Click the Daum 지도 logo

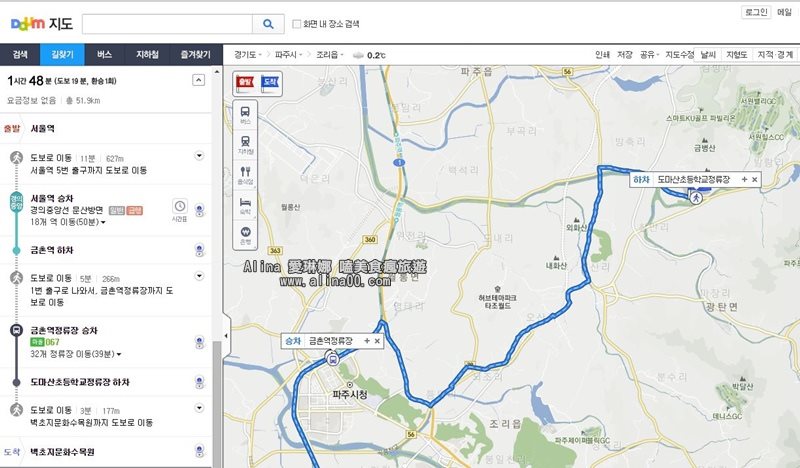tap(42, 23)
